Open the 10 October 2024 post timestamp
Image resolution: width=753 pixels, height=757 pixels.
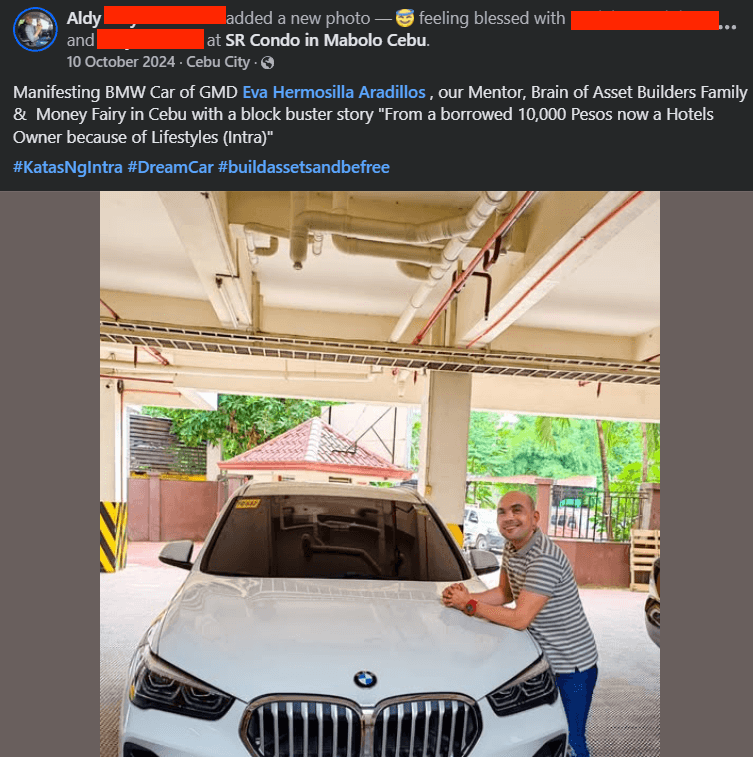[121, 62]
